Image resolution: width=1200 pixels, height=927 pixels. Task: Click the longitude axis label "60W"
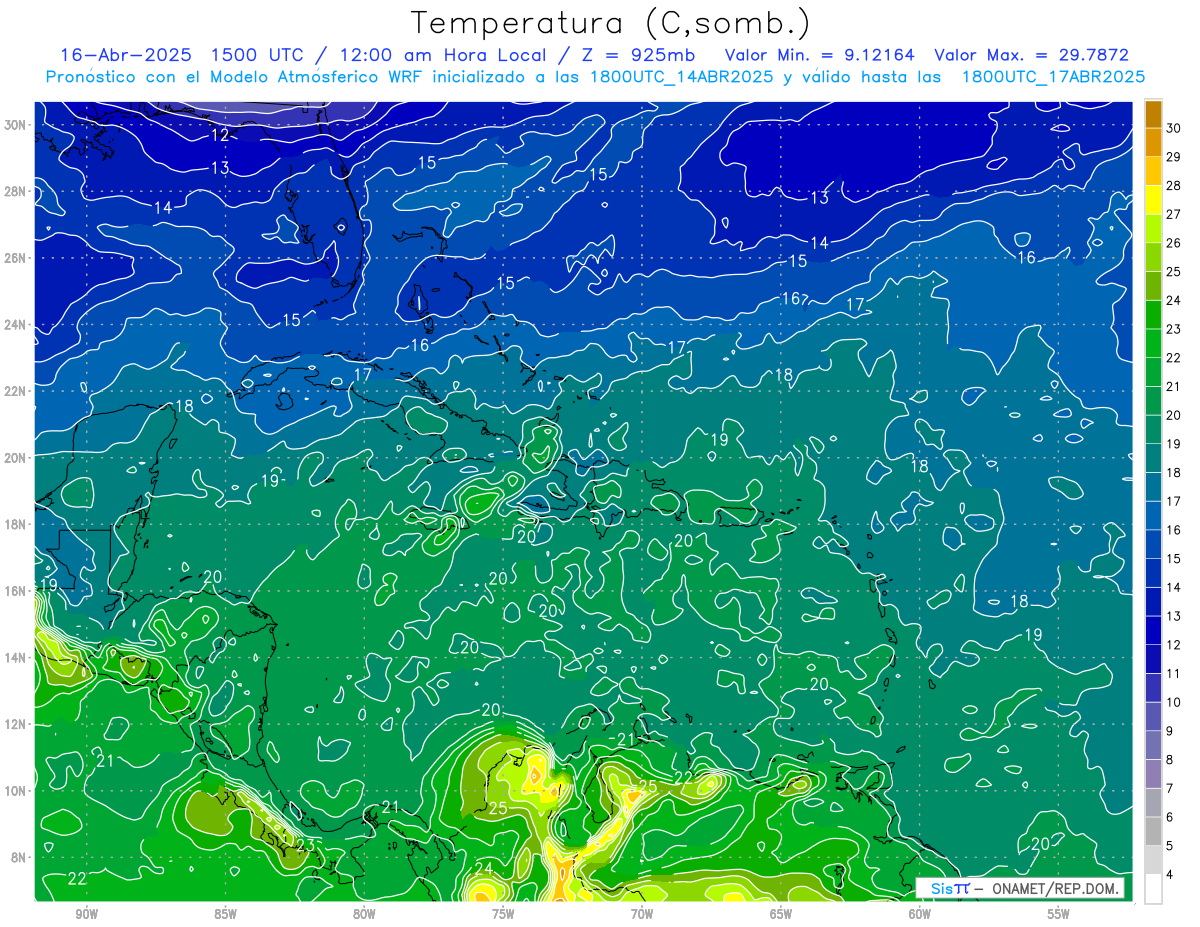(920, 914)
